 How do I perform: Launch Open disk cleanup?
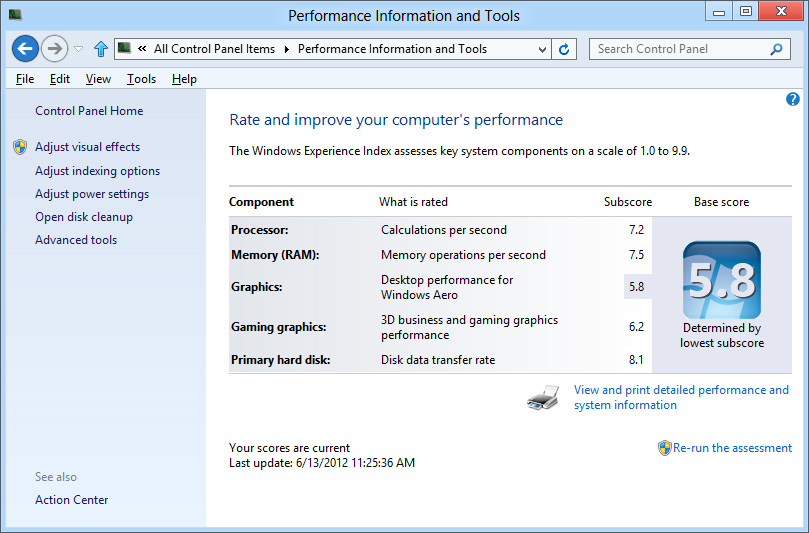pyautogui.click(x=84, y=217)
